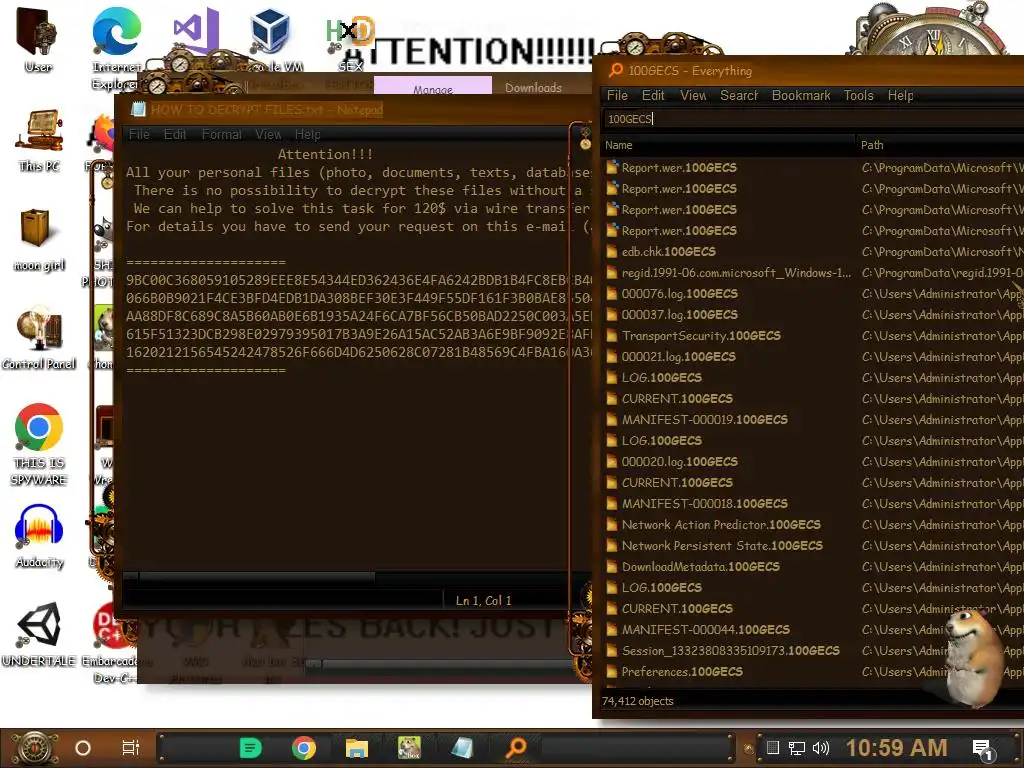This screenshot has width=1024, height=768.
Task: Open File Explorer from the taskbar
Action: click(x=357, y=748)
